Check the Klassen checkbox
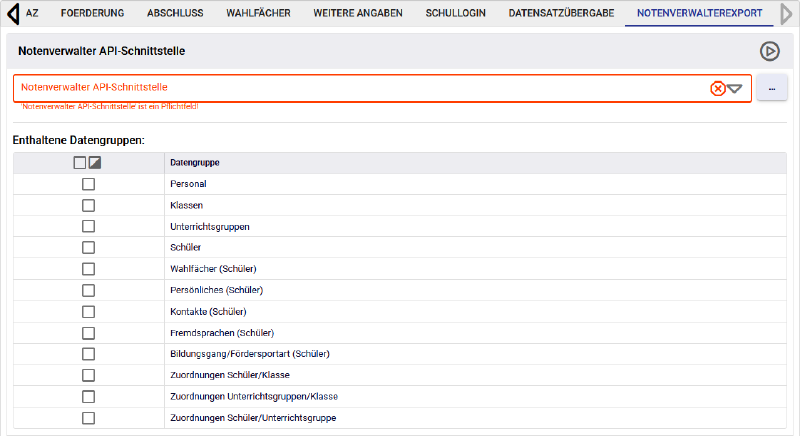Screen dimensions: 800x436 88,205
